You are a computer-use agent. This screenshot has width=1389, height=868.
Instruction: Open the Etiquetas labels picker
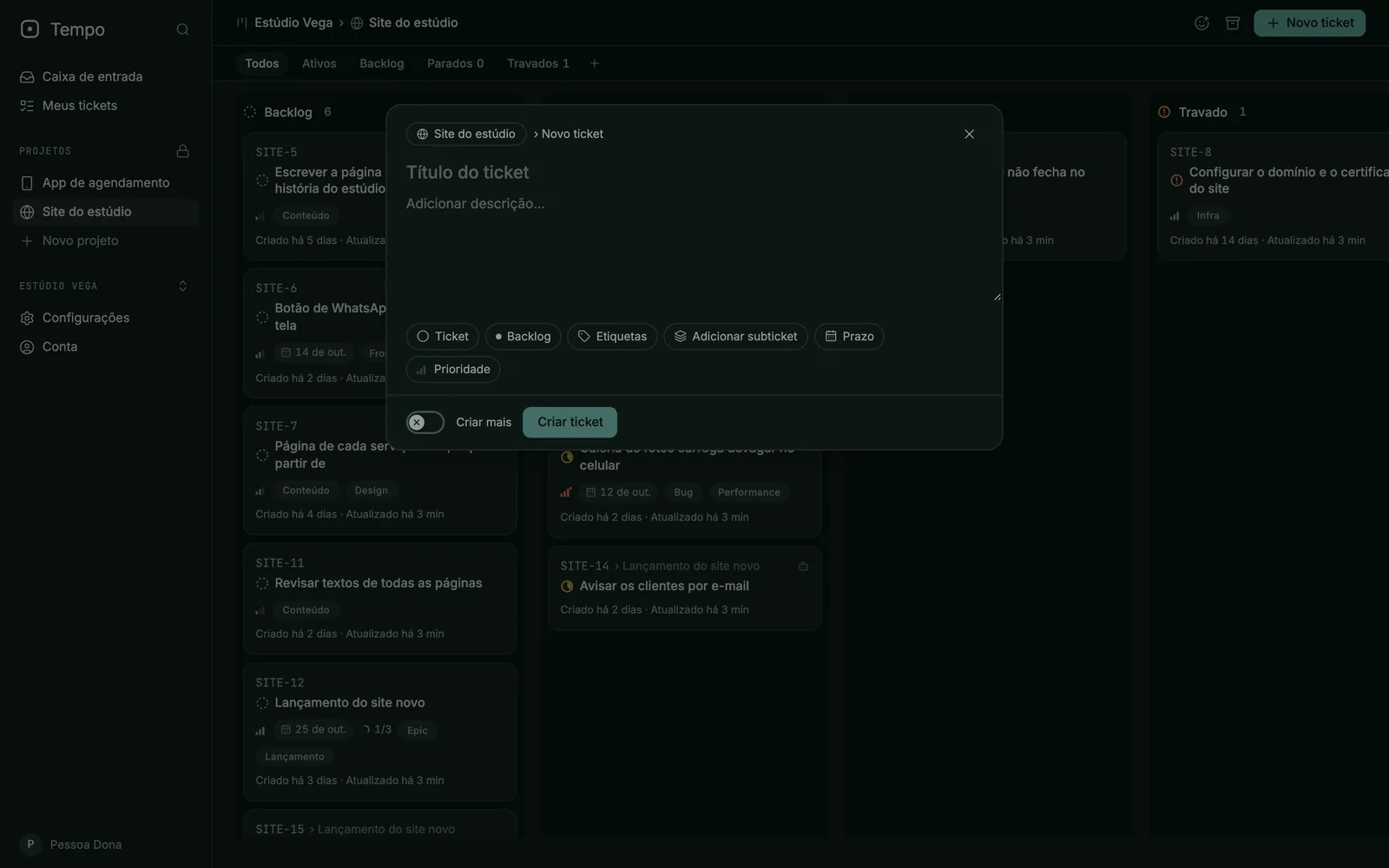point(612,337)
